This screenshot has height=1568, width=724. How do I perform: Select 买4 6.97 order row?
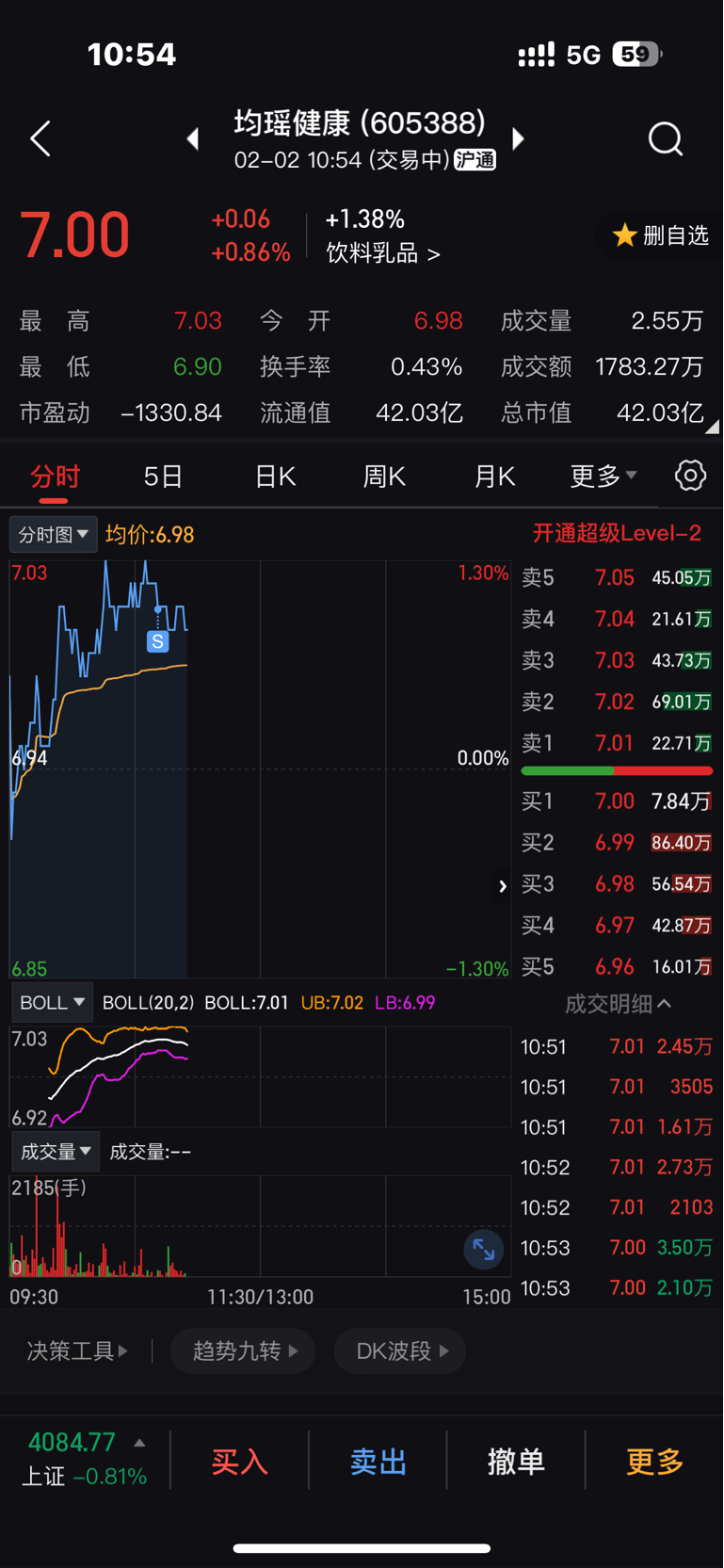coord(618,926)
